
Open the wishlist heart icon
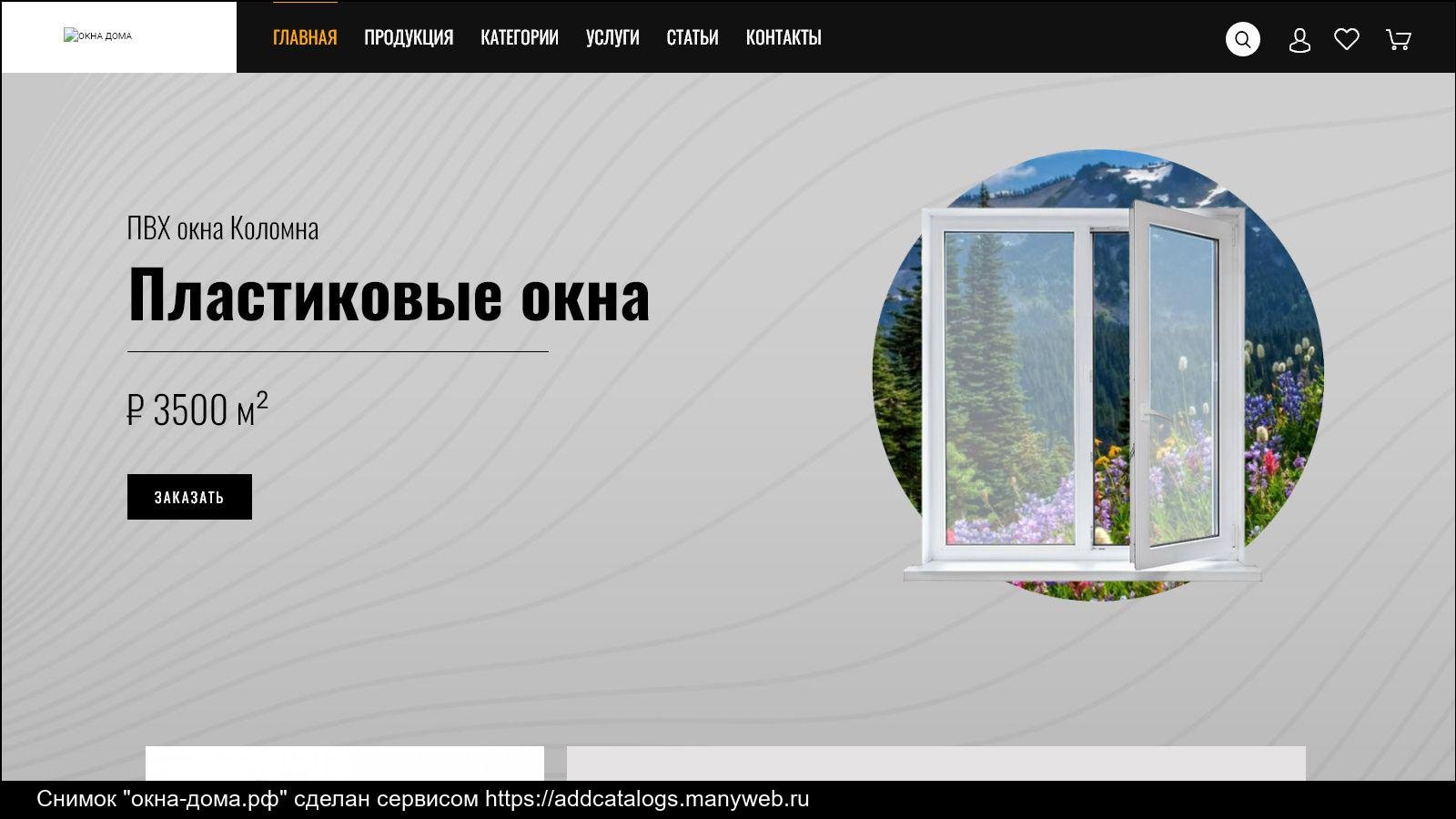(1347, 39)
